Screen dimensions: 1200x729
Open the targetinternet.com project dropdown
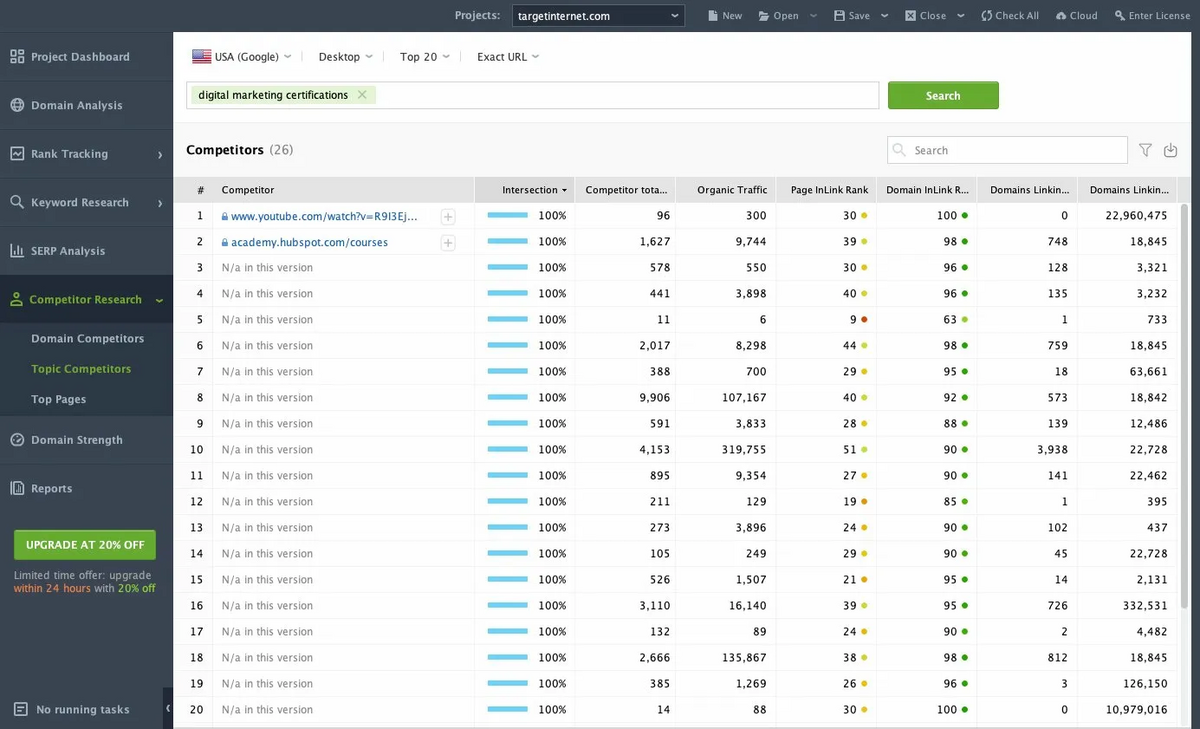point(598,16)
